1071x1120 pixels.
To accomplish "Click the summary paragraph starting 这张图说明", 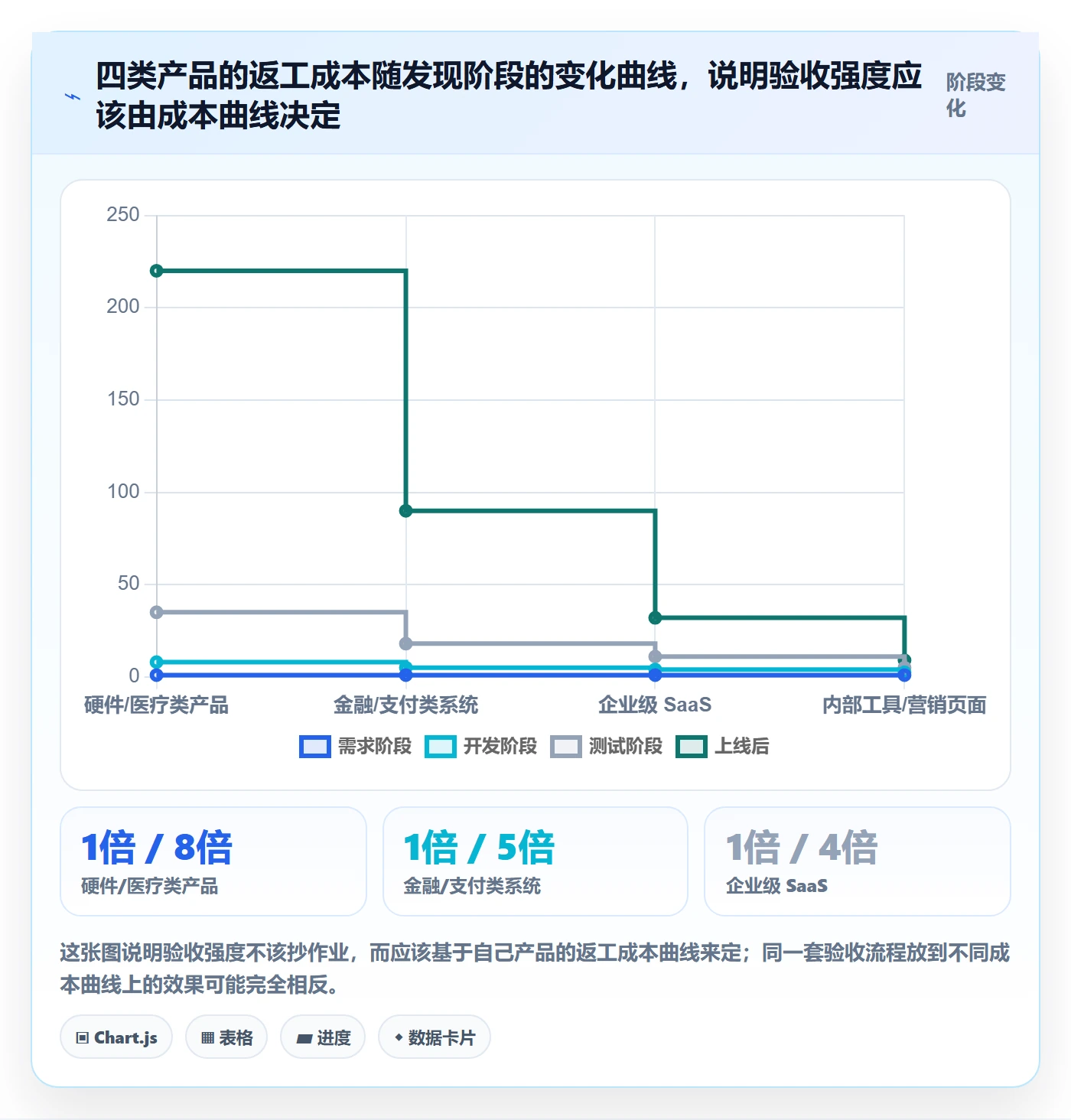I will (535, 969).
